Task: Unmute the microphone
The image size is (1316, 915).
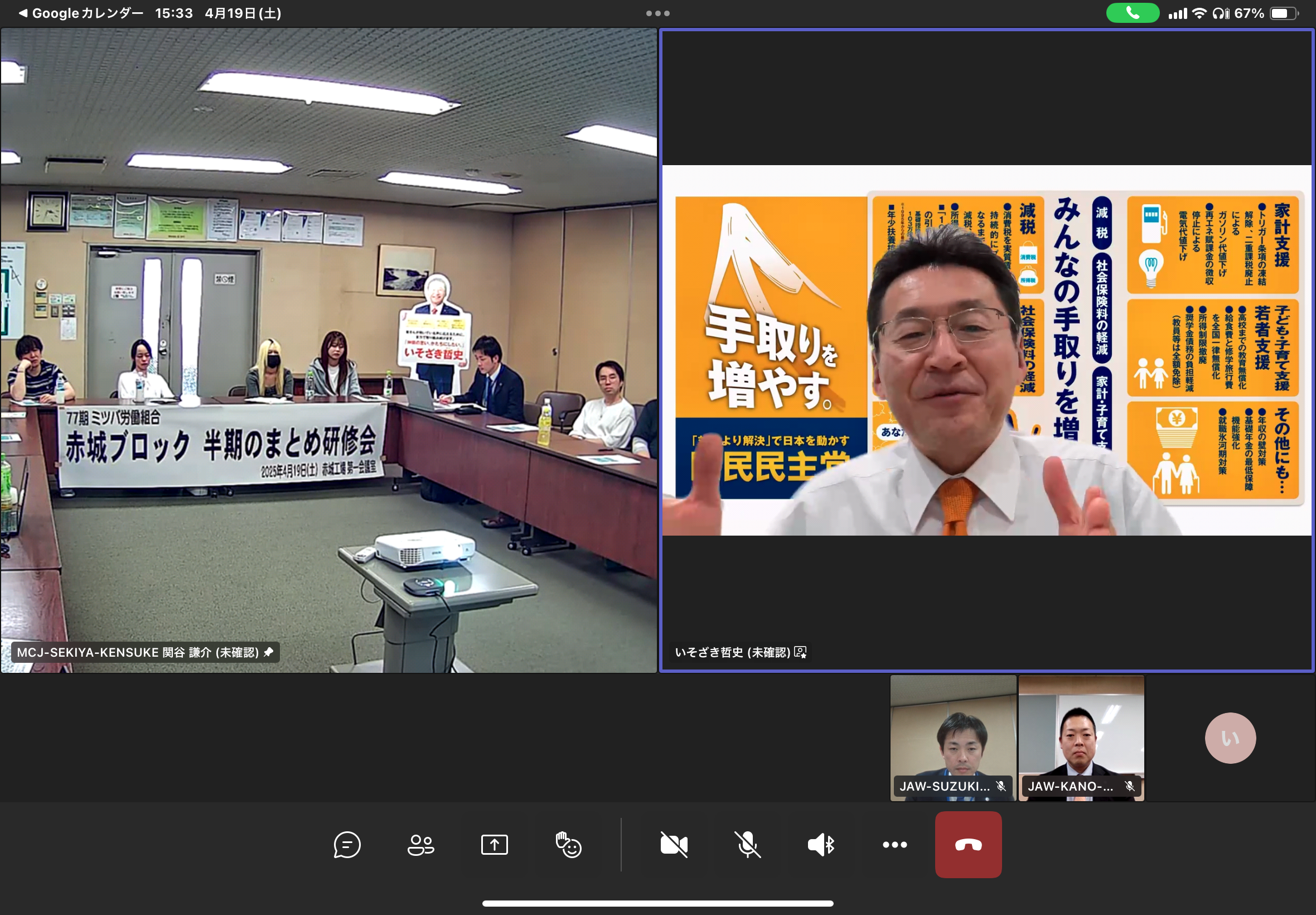Action: 747,845
